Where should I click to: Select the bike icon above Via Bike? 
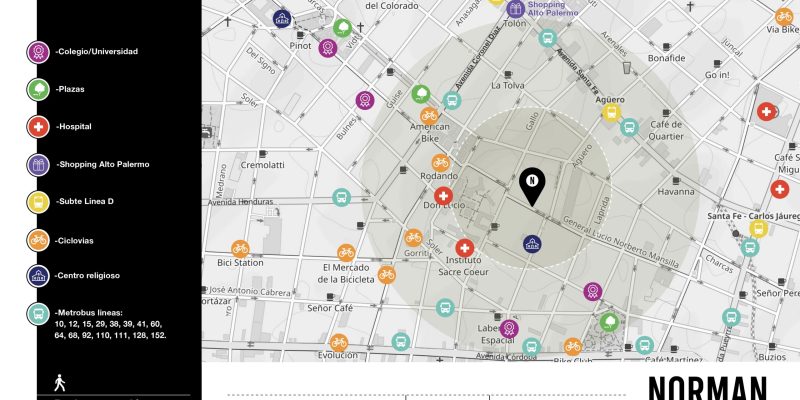[x=784, y=15]
